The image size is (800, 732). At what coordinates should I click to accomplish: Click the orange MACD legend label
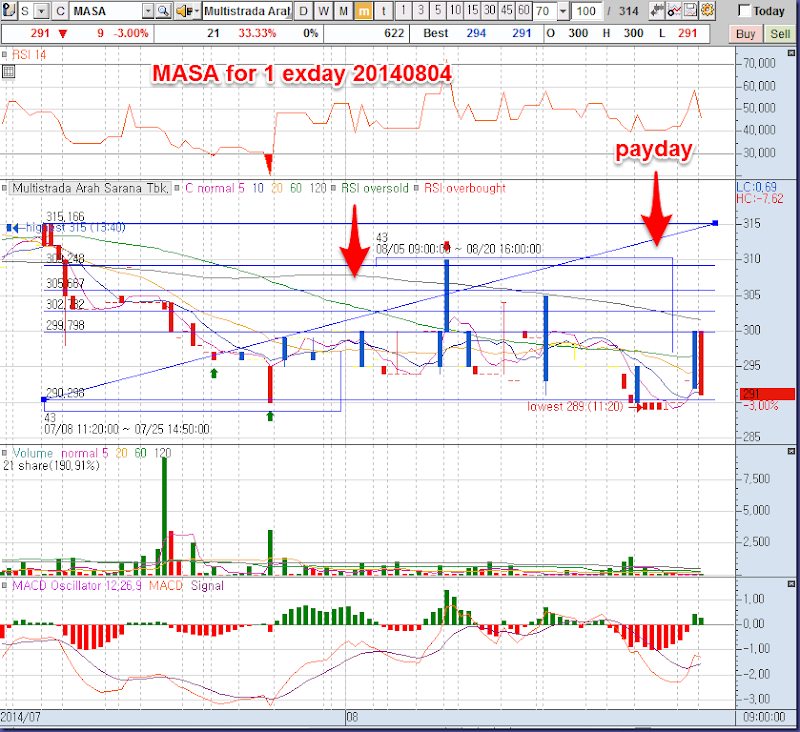(x=166, y=586)
